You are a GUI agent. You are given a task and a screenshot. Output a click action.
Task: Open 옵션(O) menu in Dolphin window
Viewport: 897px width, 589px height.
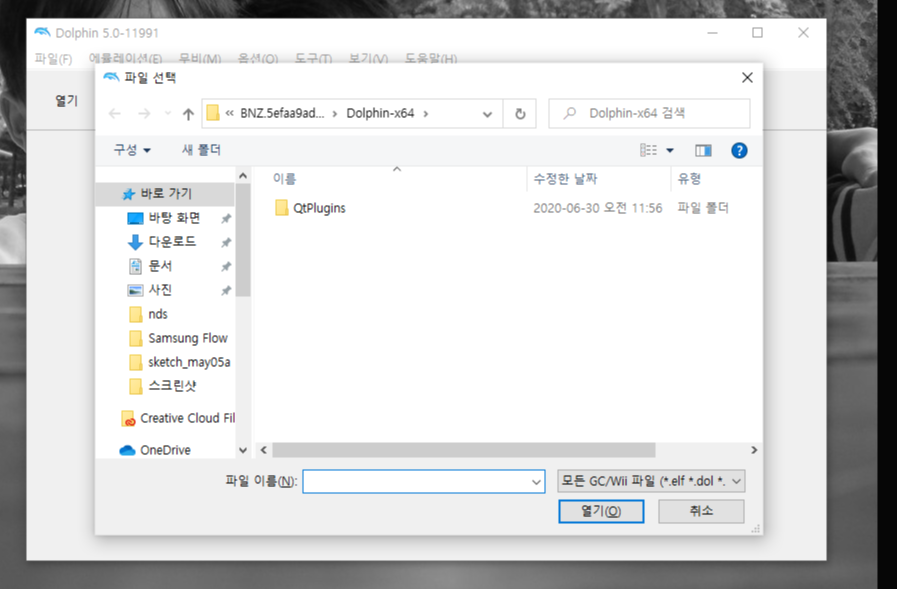258,59
